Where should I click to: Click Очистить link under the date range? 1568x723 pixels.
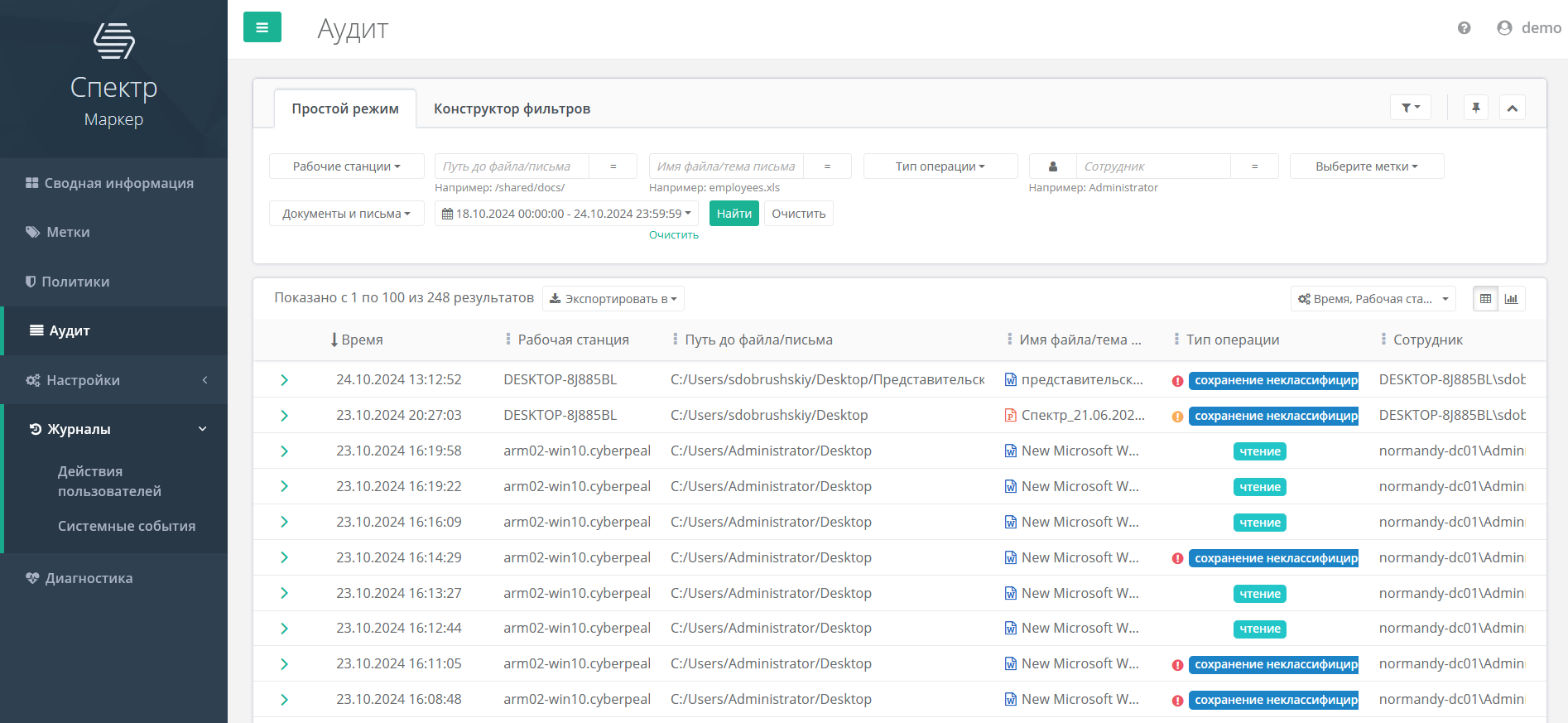[673, 235]
